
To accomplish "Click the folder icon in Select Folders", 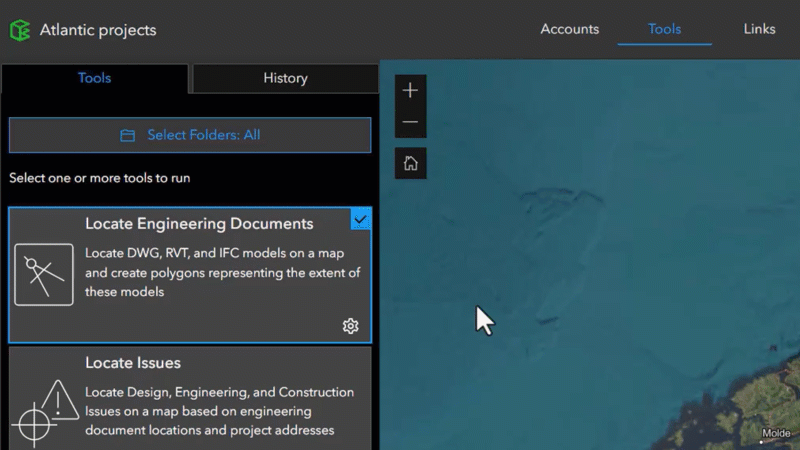I will click(x=127, y=135).
